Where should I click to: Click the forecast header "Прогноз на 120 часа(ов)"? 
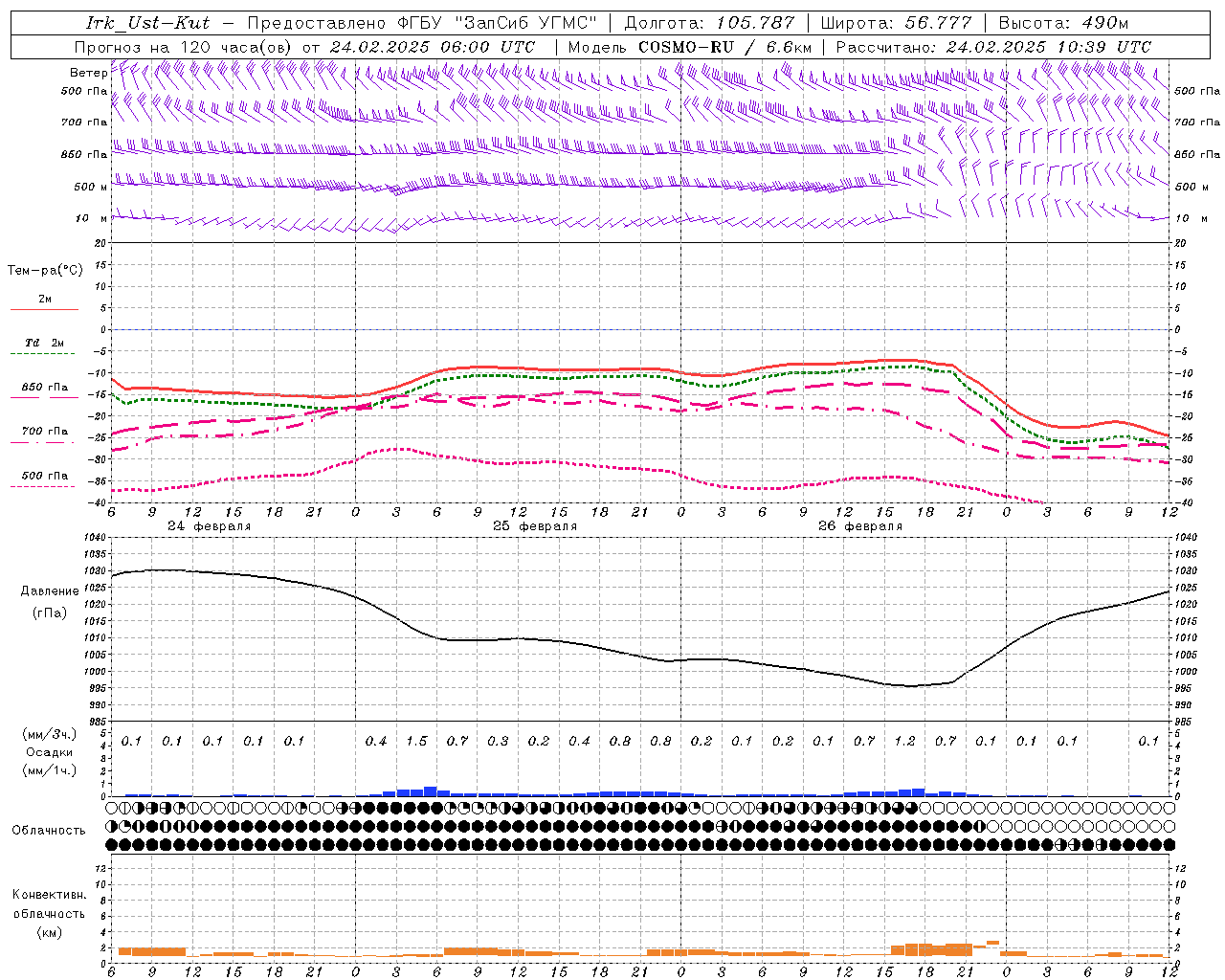click(x=185, y=47)
